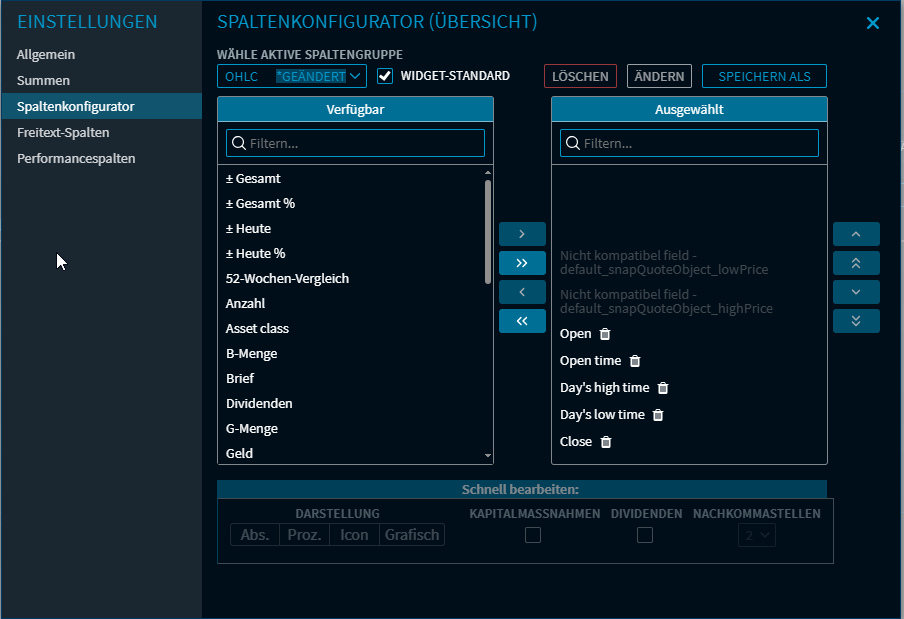
Task: Click the move single item left arrow
Action: coord(522,292)
